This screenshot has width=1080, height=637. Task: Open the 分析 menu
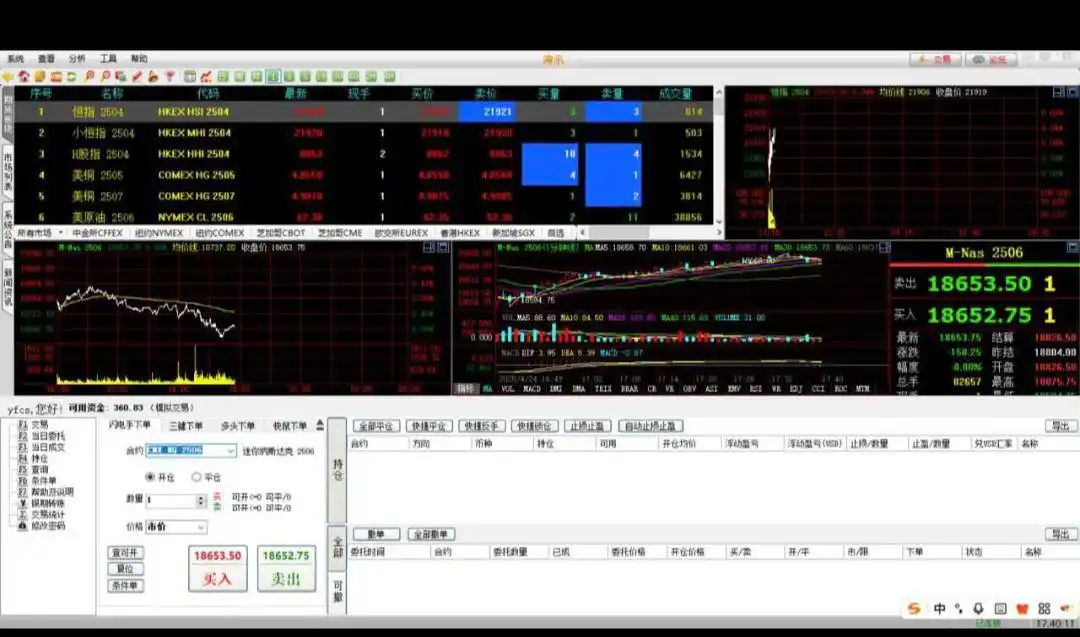coord(77,59)
